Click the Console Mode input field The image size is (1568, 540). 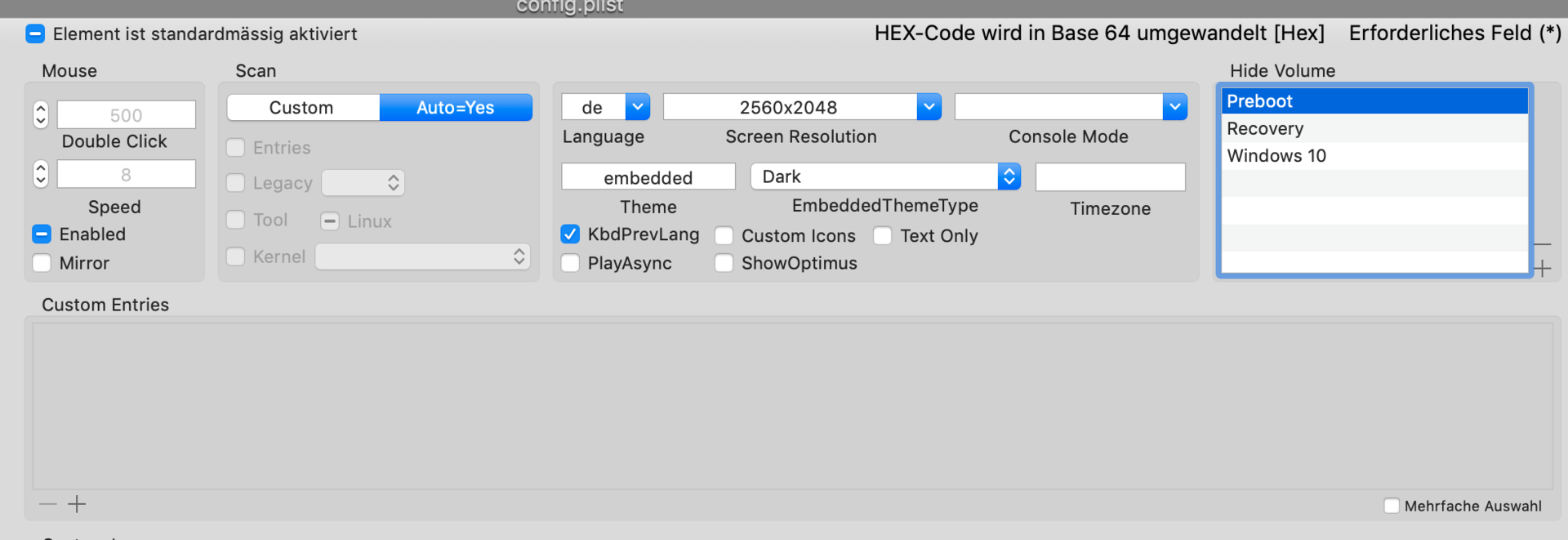[x=1059, y=107]
